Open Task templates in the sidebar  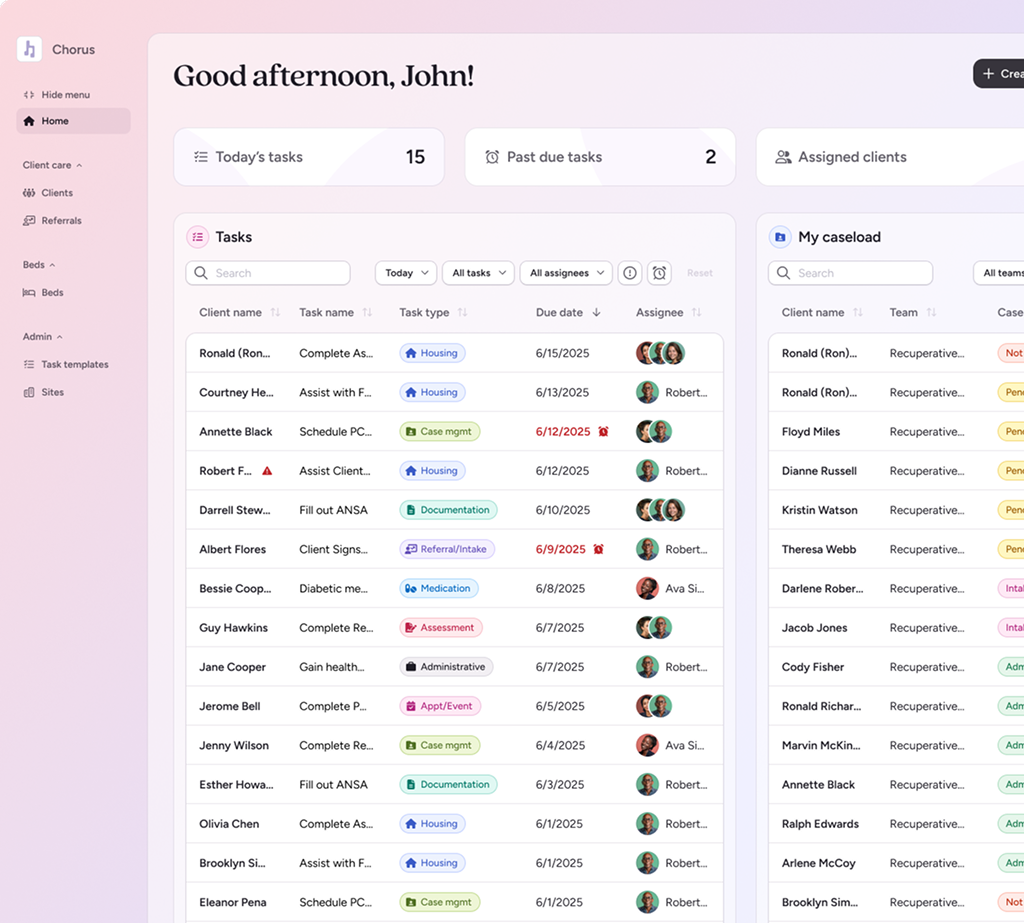[66, 364]
